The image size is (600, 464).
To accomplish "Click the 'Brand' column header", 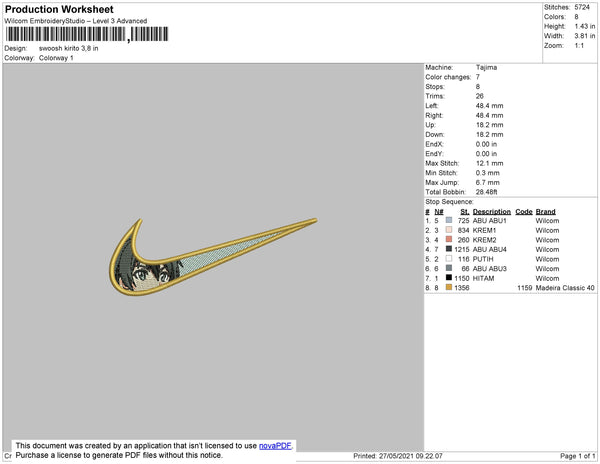I will point(545,212).
